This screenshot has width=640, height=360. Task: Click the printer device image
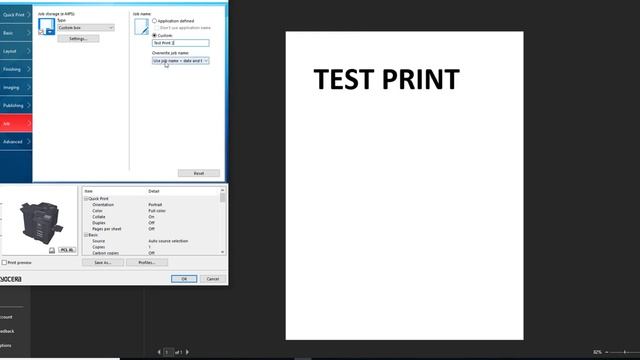(41, 222)
